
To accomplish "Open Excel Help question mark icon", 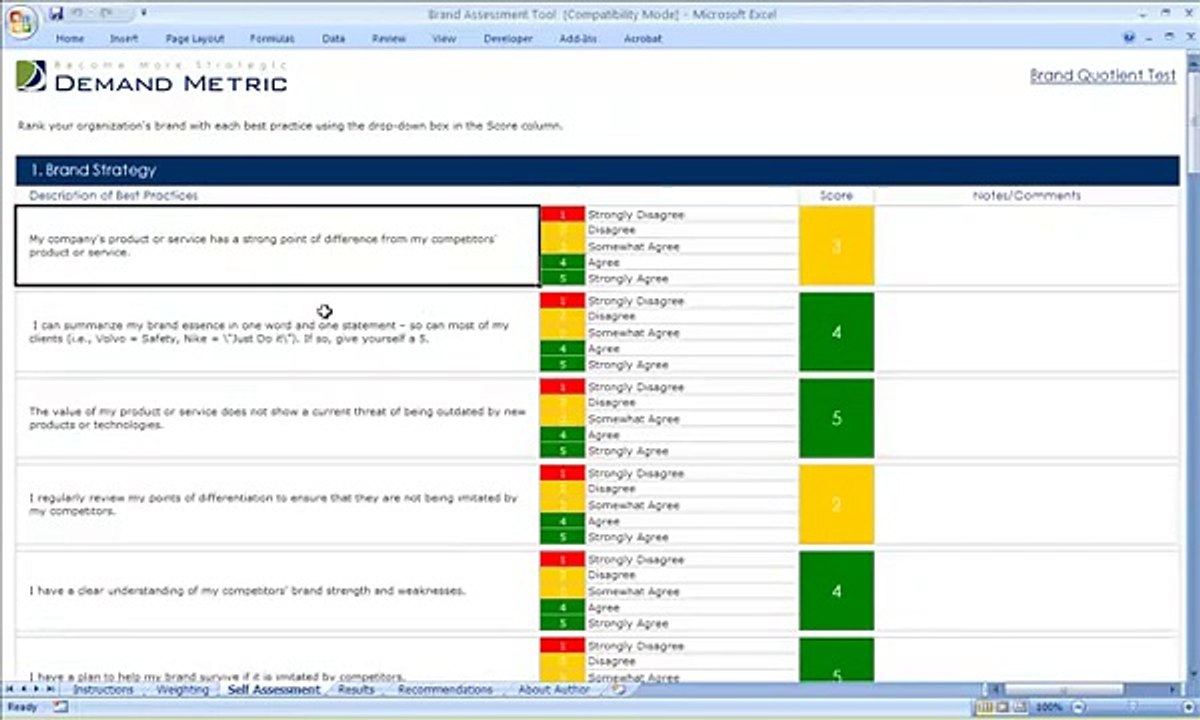I will (1129, 38).
